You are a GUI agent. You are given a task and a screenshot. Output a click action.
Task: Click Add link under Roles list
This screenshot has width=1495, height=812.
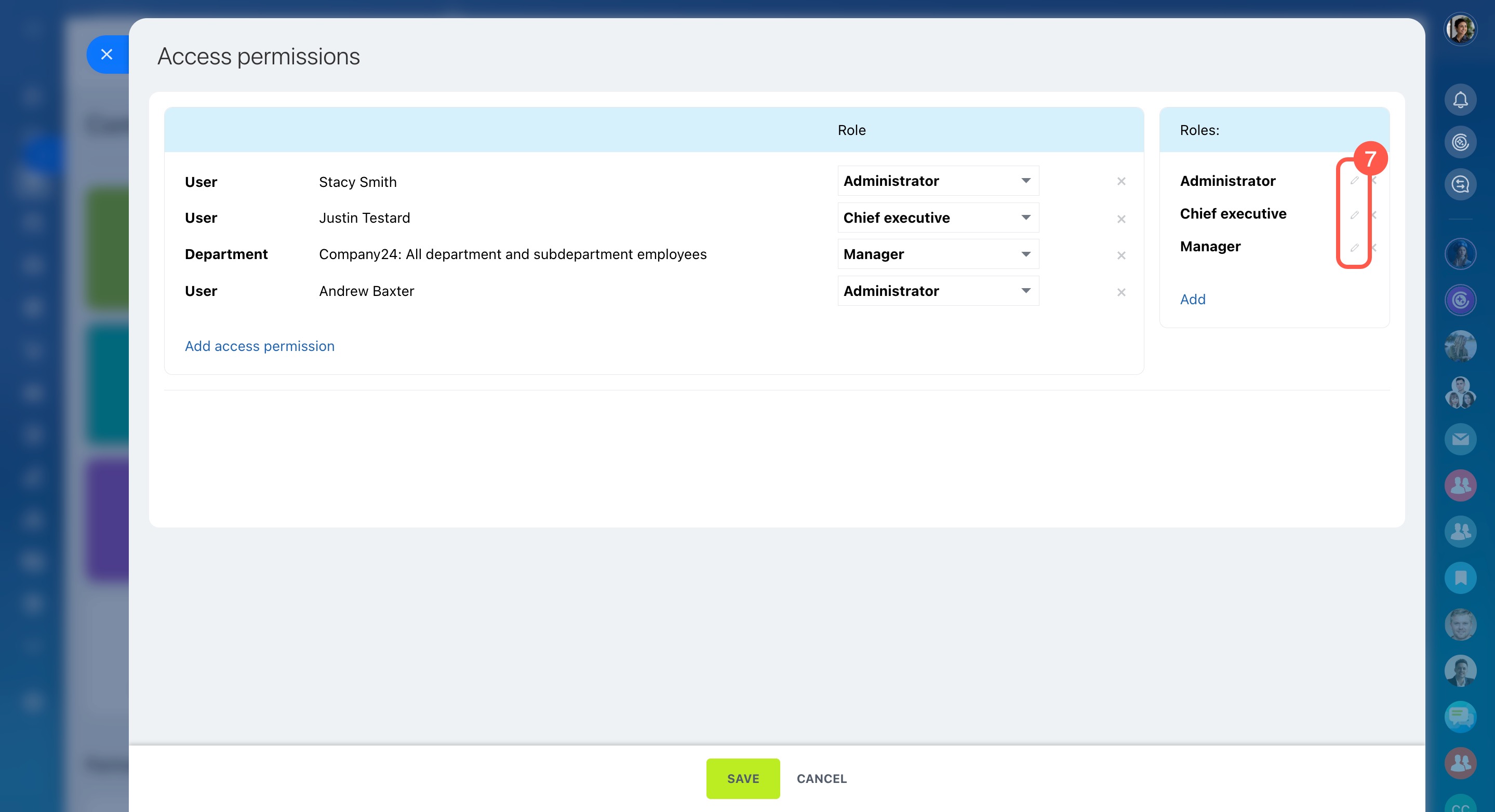point(1192,299)
